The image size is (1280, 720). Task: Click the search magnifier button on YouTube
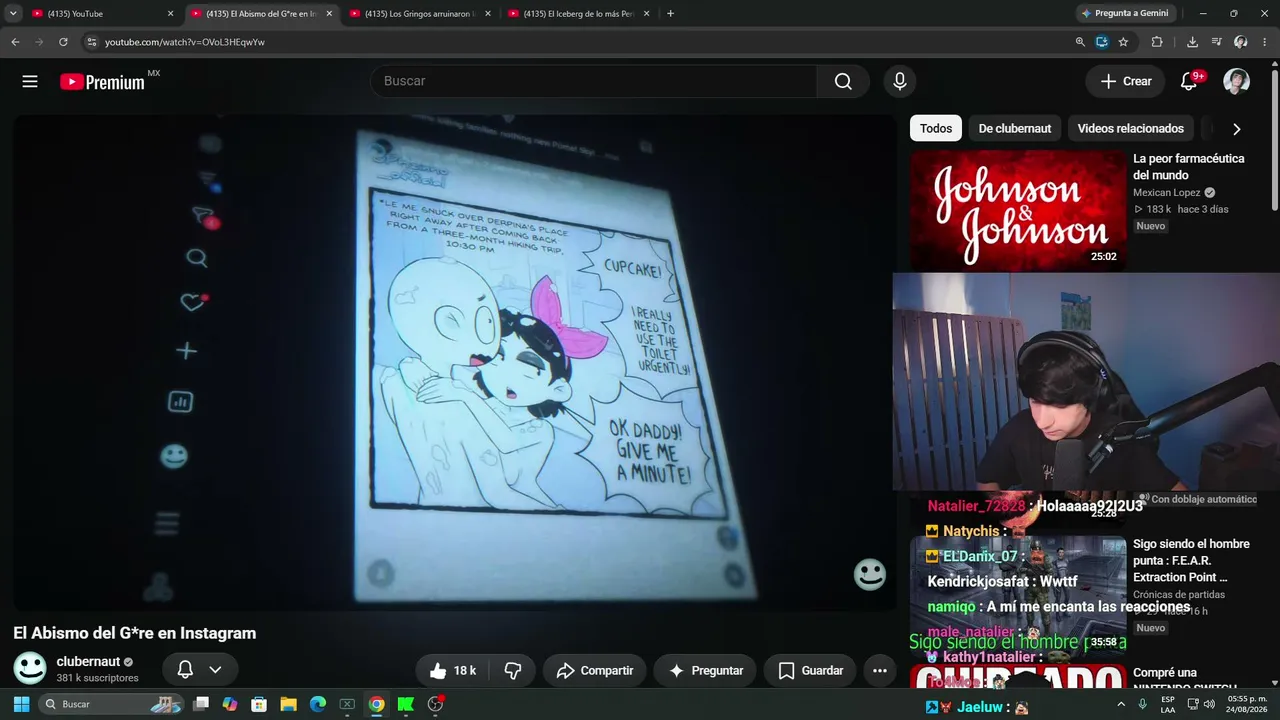(843, 82)
